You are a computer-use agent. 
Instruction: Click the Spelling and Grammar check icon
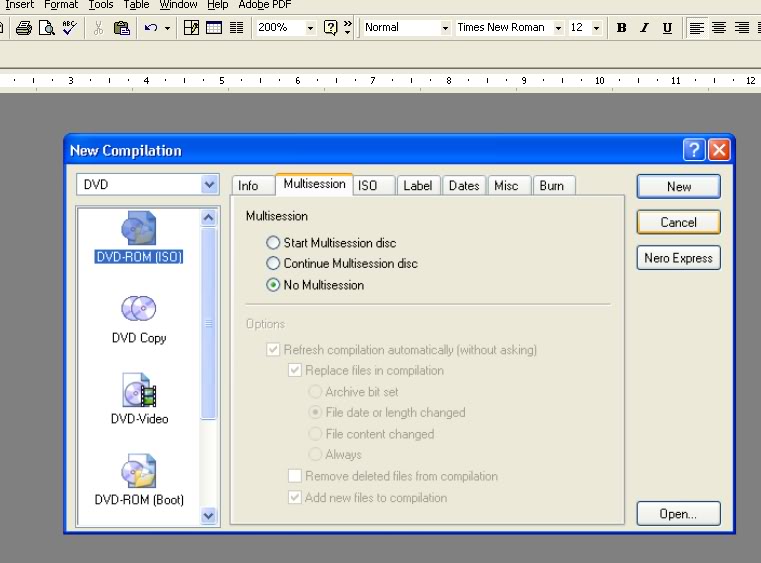69,28
